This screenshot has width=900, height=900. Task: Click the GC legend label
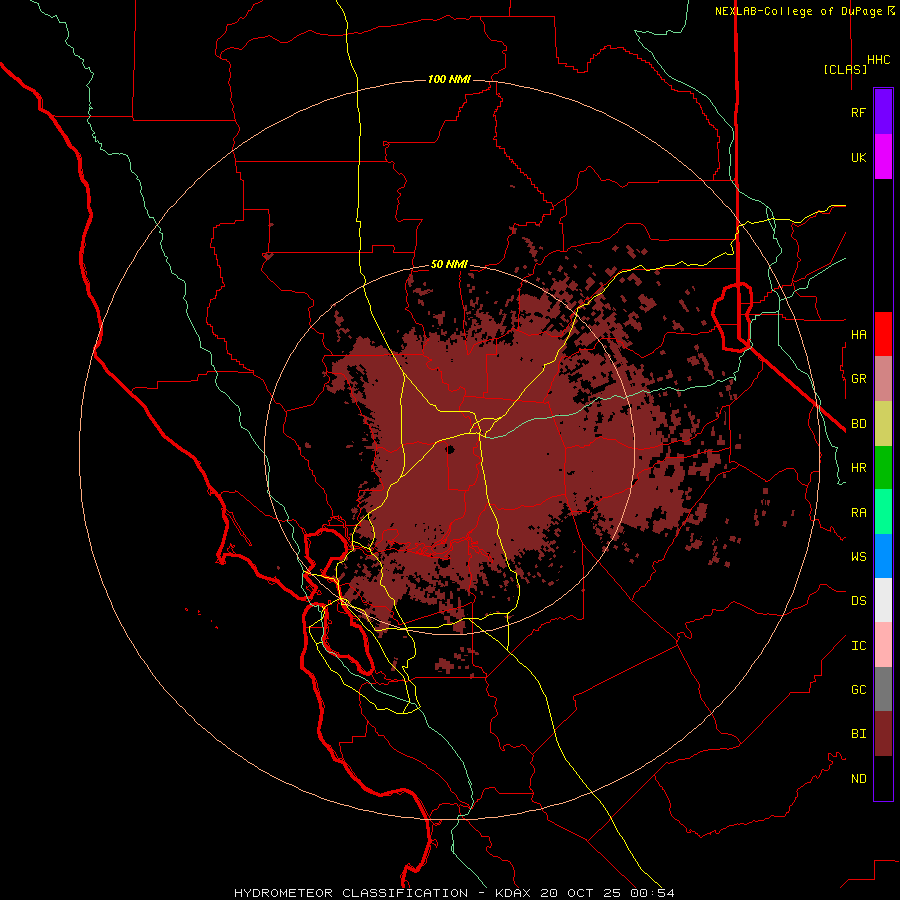tap(858, 689)
